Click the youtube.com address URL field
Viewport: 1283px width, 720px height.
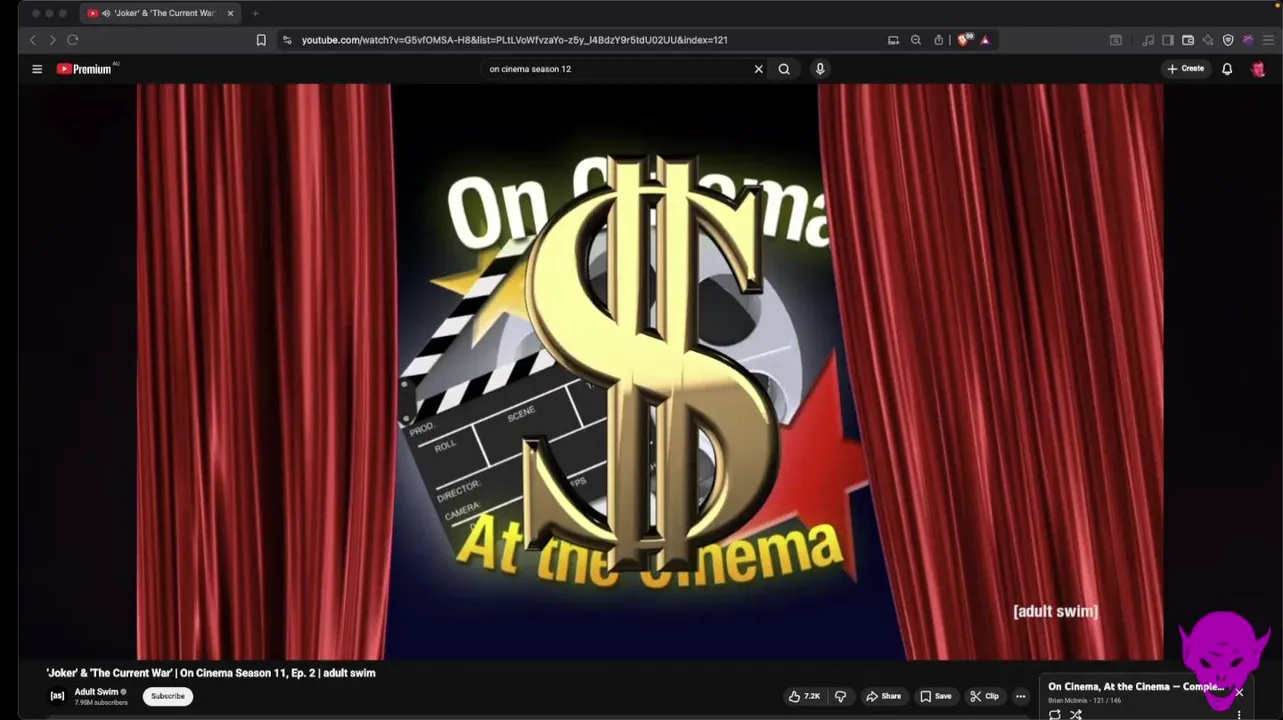515,40
